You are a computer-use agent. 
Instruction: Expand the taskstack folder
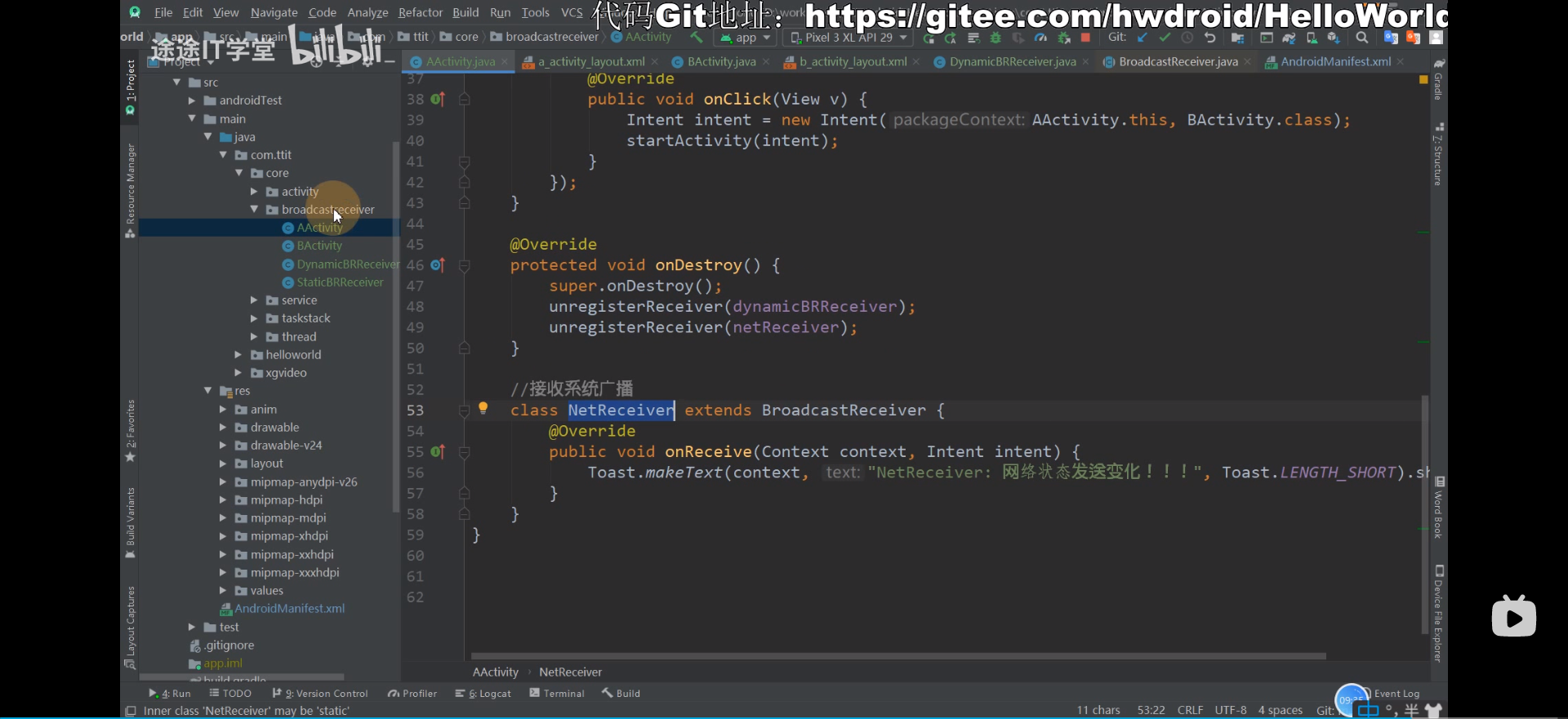254,318
